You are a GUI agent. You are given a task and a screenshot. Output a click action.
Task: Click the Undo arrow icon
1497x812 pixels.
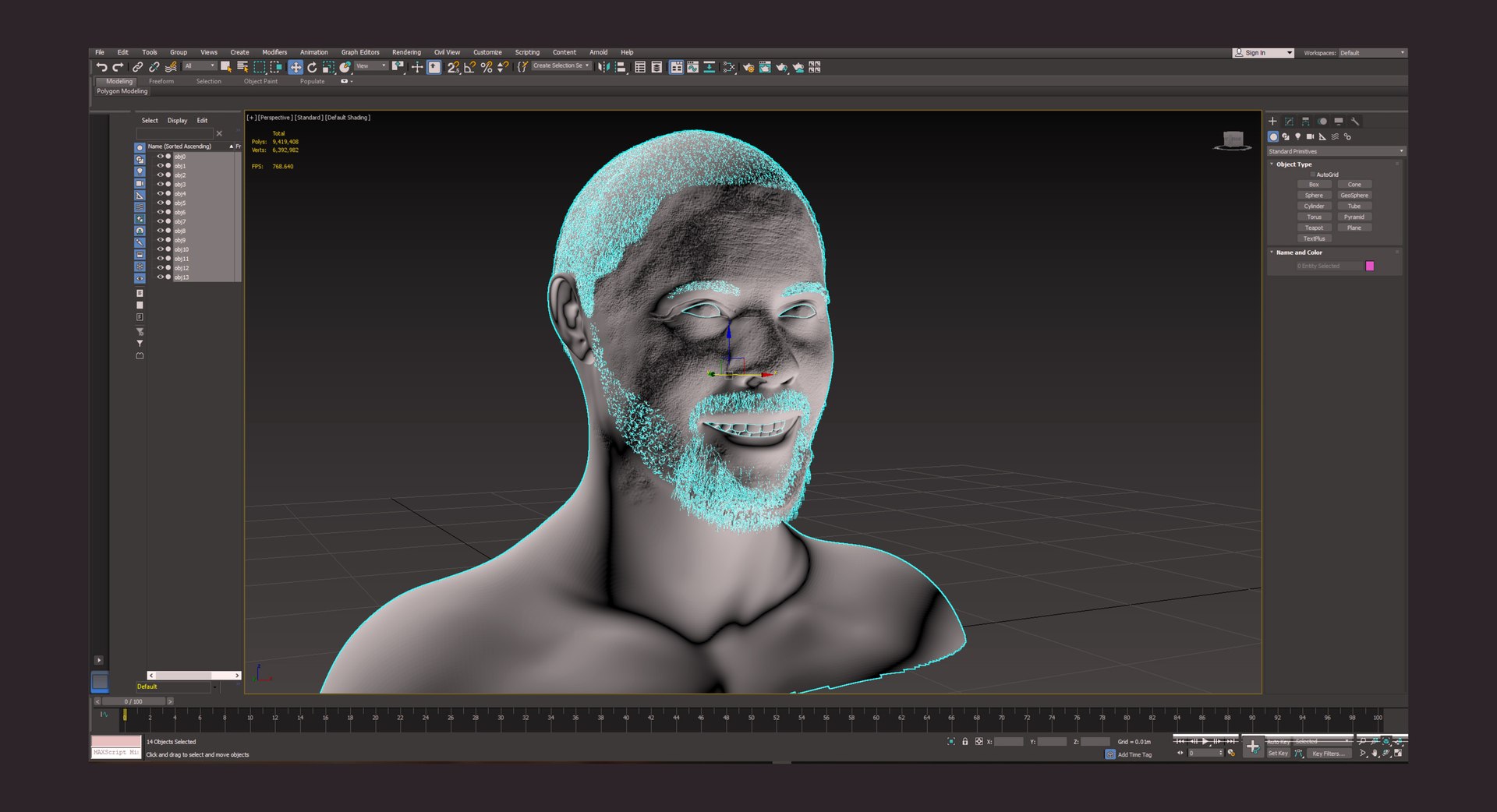pyautogui.click(x=101, y=67)
